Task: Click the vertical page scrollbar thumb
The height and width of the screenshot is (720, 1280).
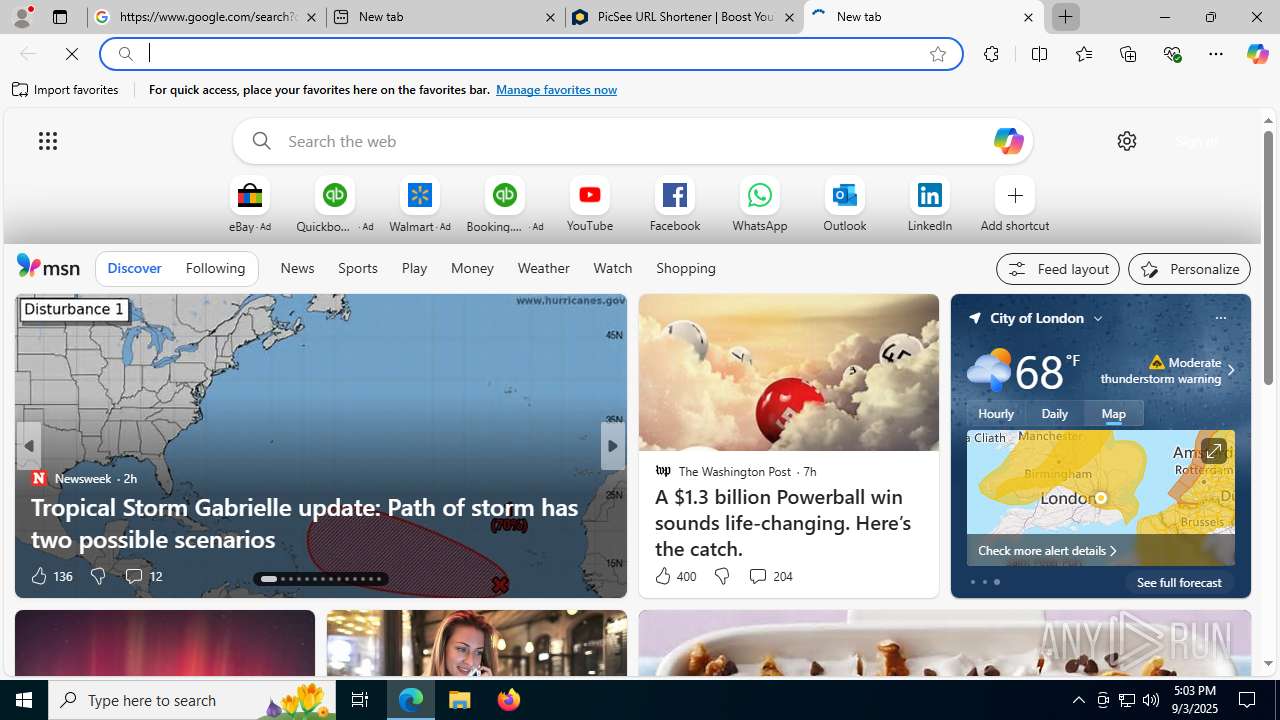Action: tap(1268, 258)
